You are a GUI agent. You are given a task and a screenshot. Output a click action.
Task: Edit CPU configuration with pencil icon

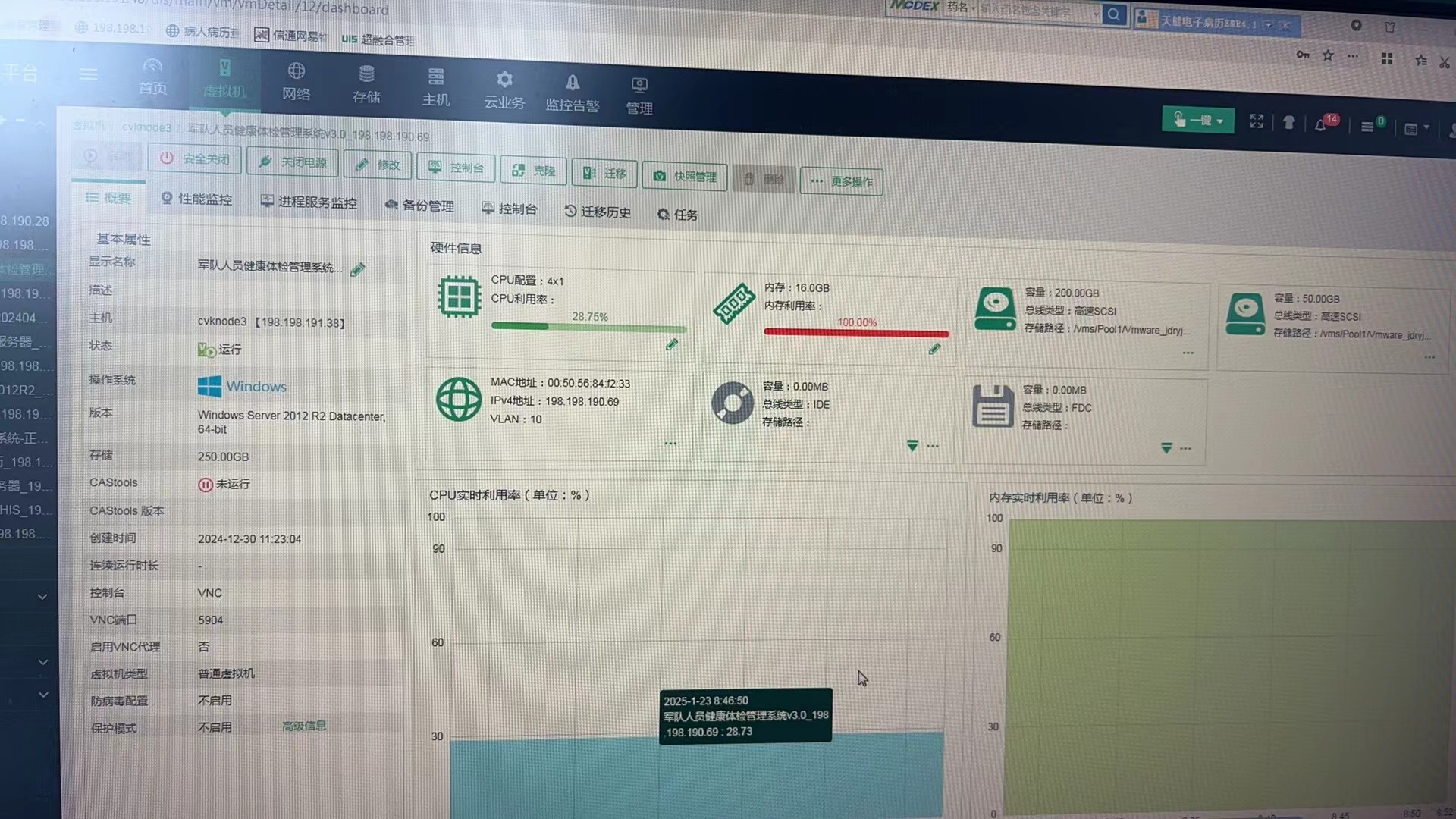coord(671,345)
